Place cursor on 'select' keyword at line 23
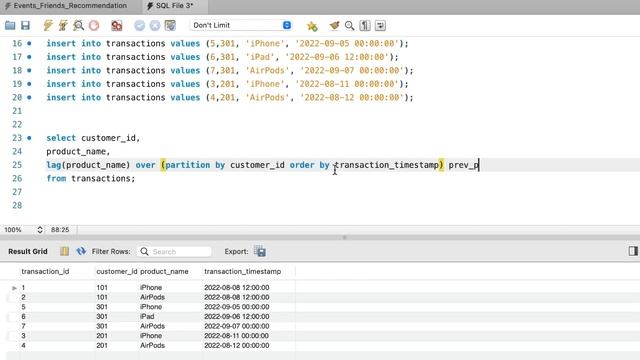 [x=61, y=138]
